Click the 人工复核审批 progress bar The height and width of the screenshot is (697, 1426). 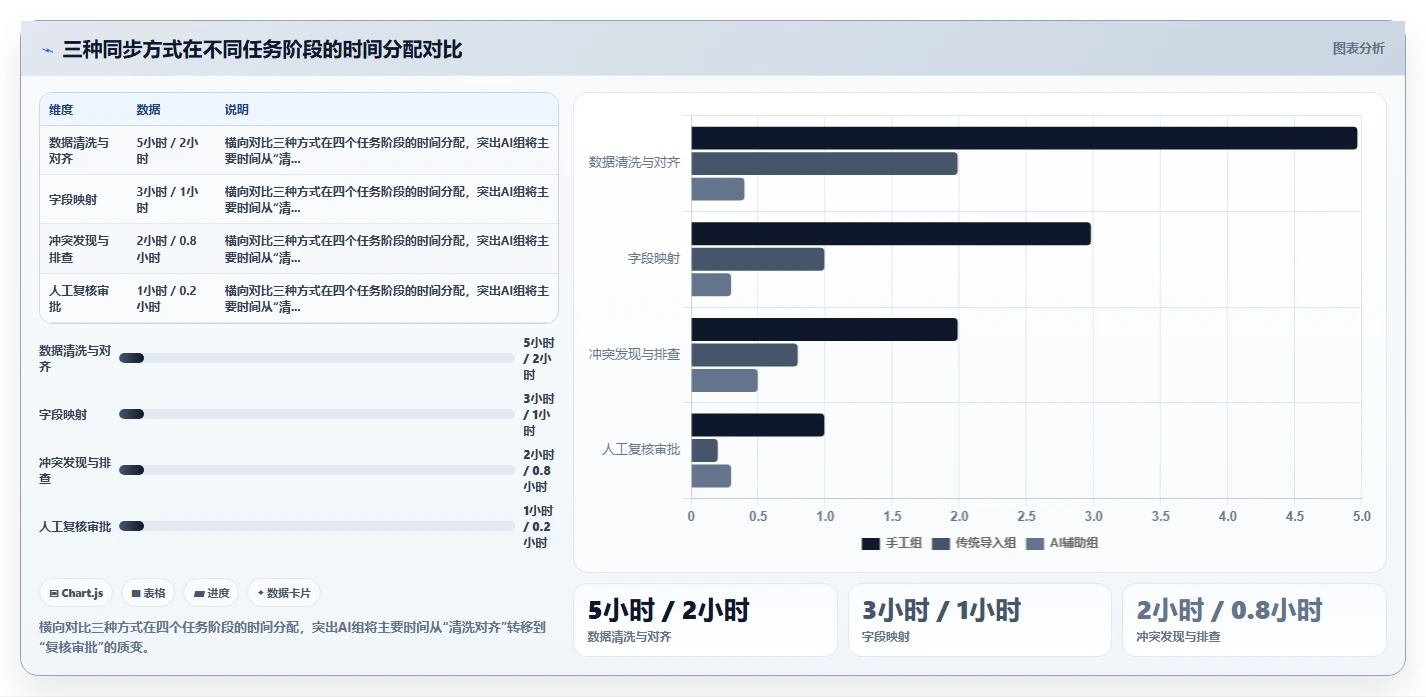(x=316, y=526)
